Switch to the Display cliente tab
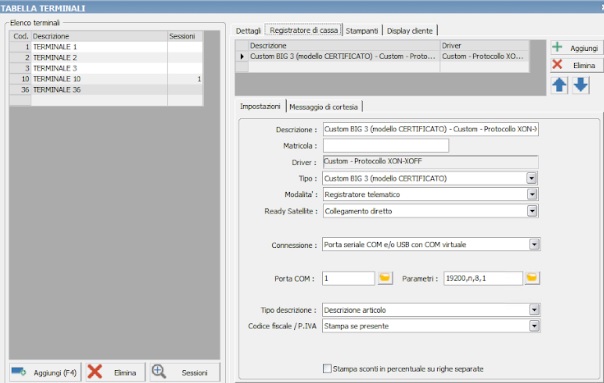The image size is (604, 383). [410, 31]
